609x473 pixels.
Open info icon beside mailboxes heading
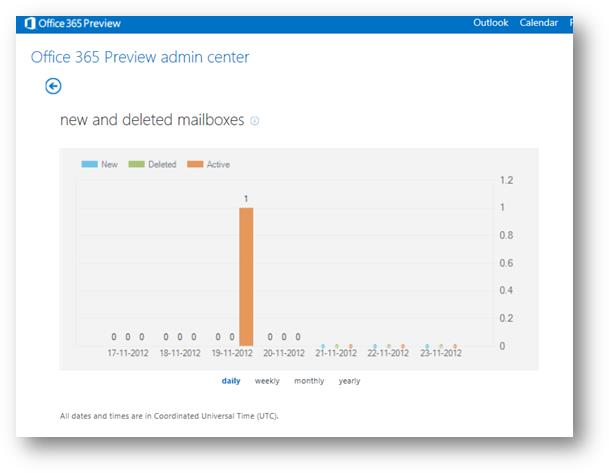254,121
